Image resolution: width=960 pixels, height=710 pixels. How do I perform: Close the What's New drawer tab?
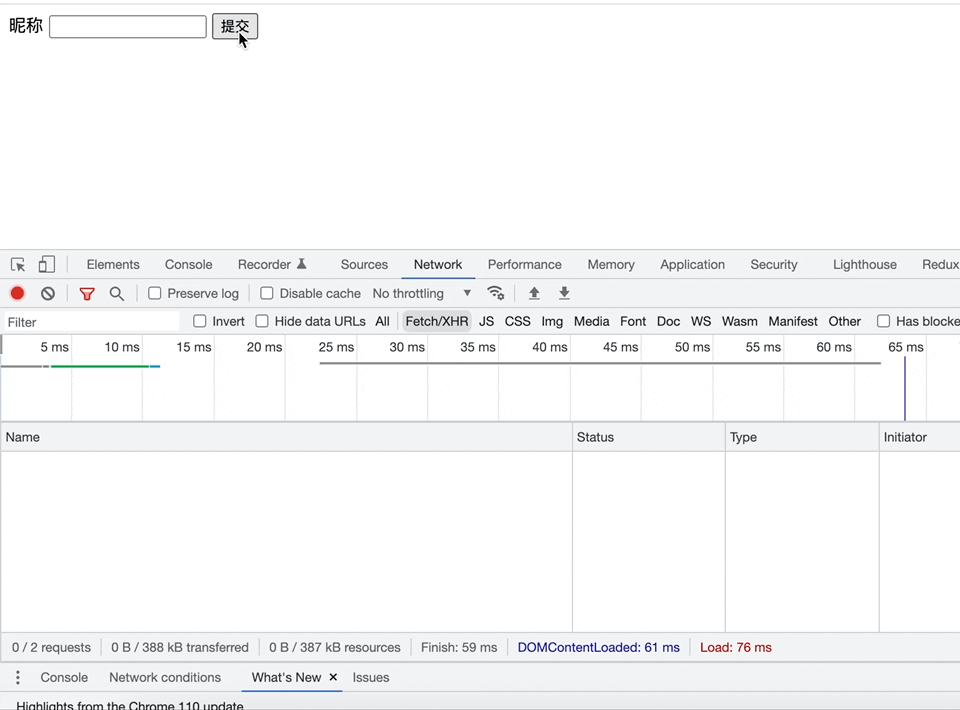333,677
